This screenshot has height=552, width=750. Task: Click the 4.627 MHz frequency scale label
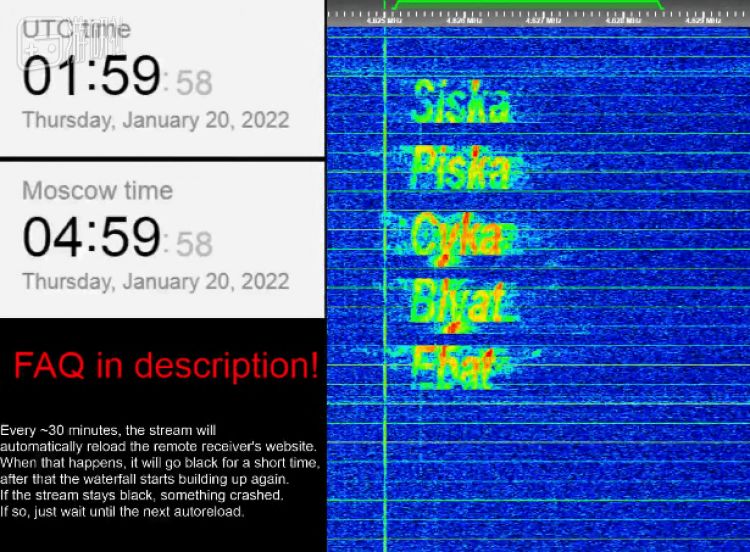click(543, 21)
